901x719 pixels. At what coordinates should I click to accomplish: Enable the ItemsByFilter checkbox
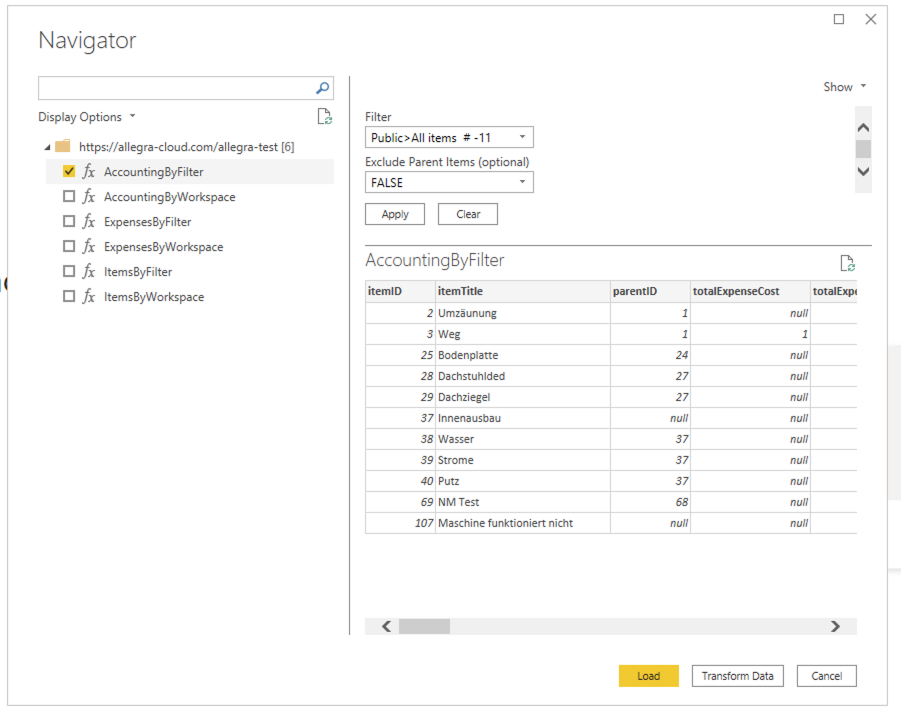coord(67,271)
